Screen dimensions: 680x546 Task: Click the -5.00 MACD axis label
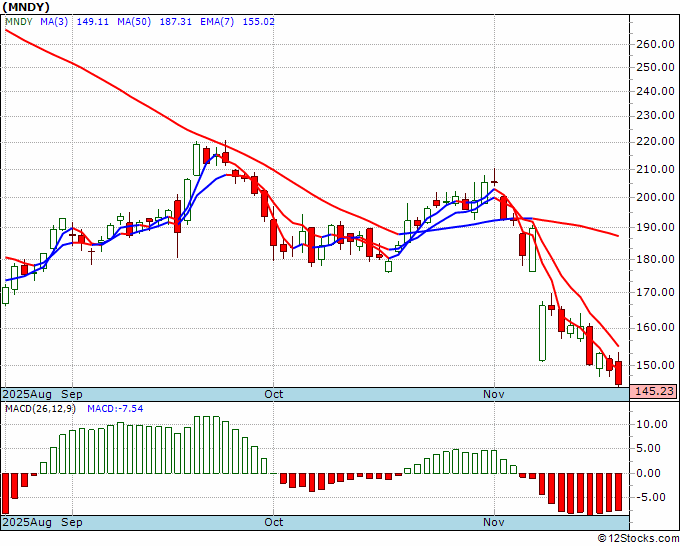coord(652,497)
